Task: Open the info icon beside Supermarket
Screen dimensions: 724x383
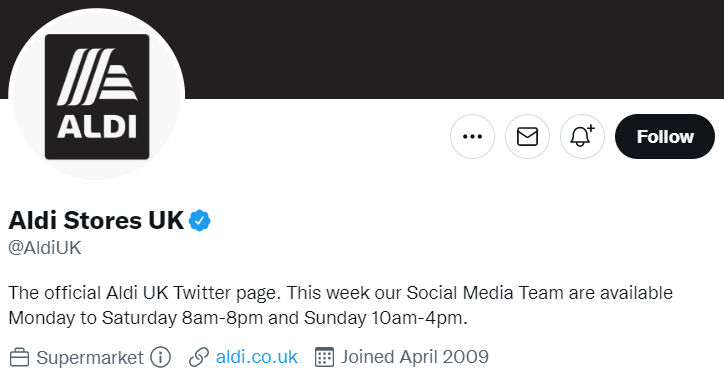Action: 160,357
